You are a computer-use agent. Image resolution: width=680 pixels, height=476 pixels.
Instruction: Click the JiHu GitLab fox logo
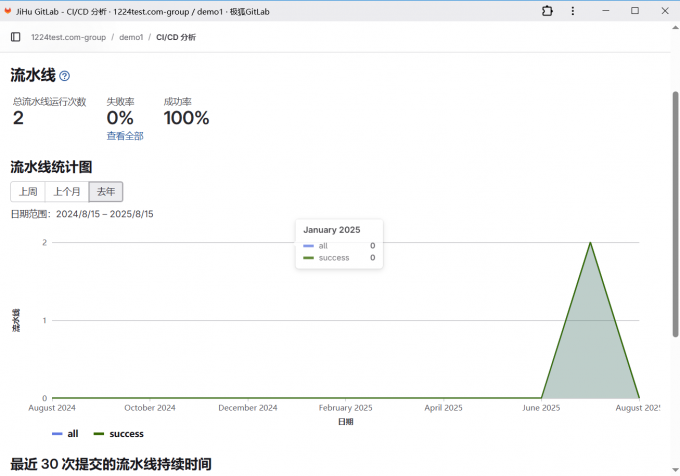coord(9,10)
